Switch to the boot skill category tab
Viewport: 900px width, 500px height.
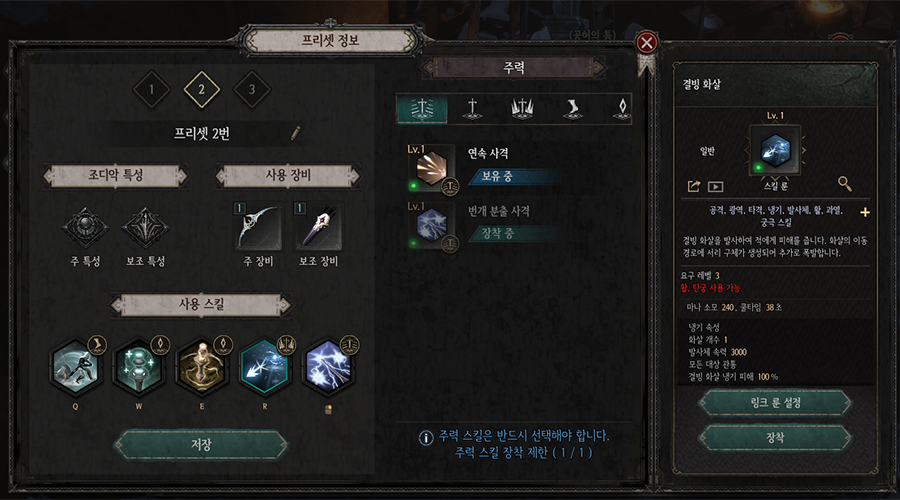pos(572,108)
